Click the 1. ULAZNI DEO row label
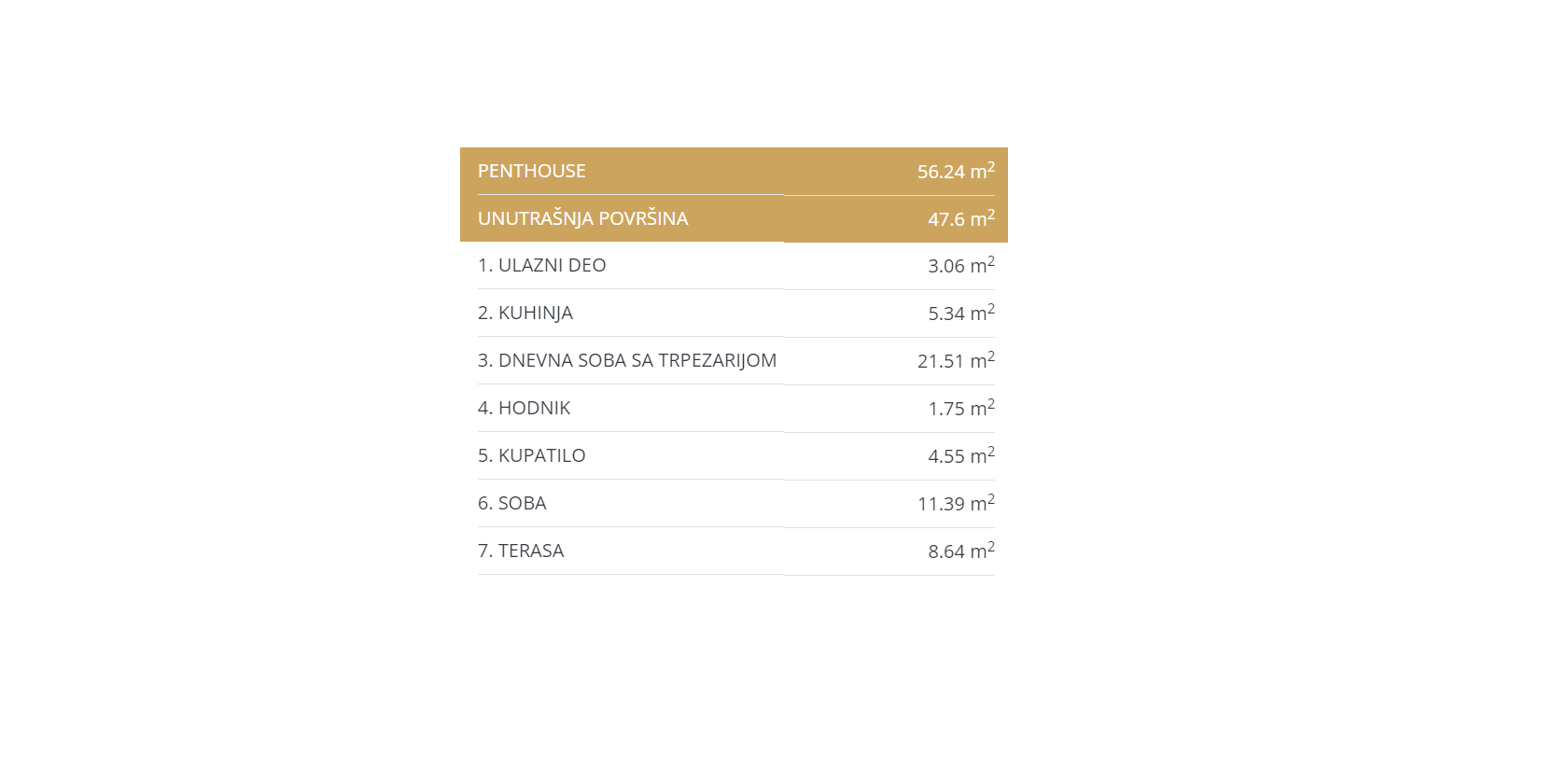 [541, 265]
